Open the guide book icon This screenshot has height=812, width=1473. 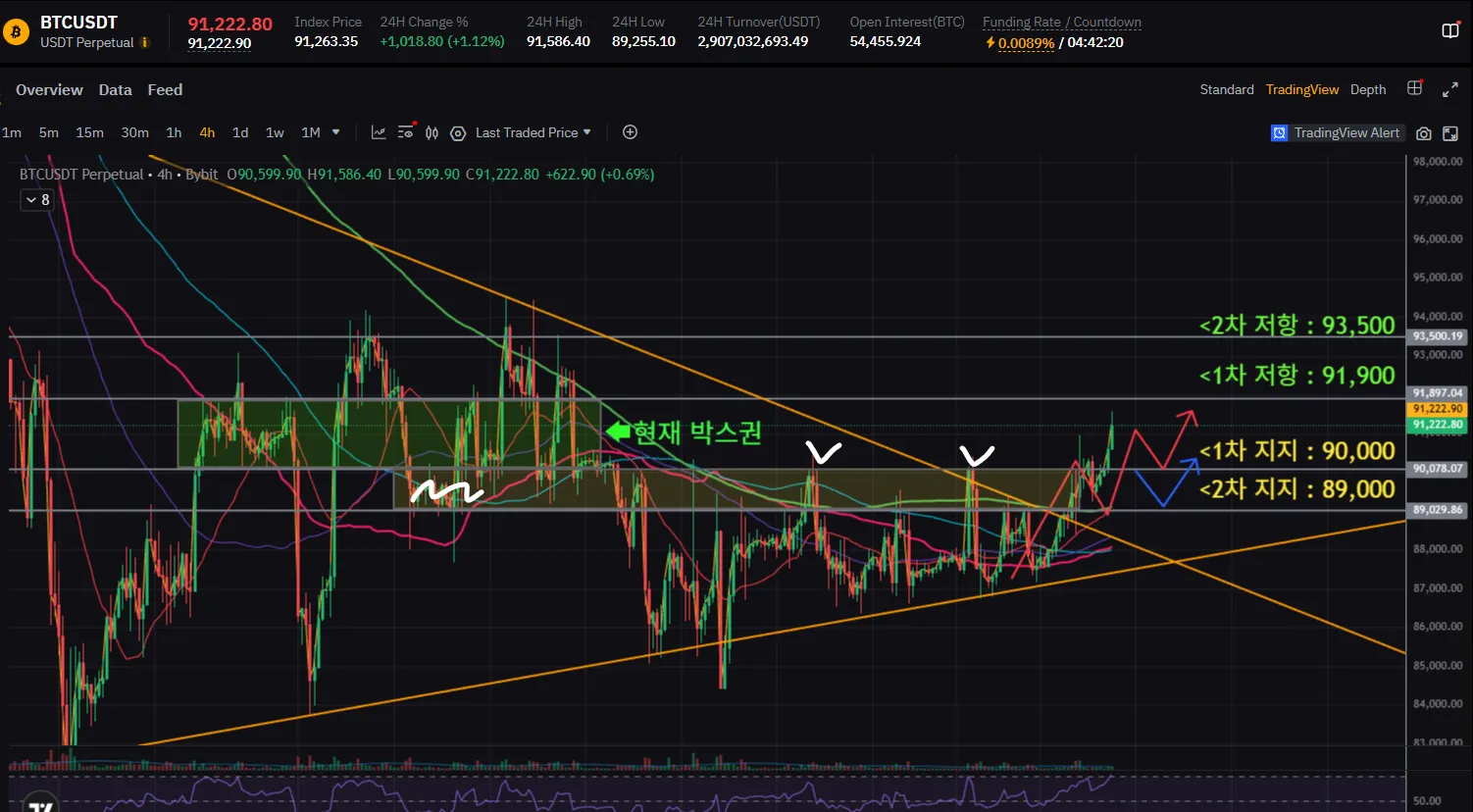1450,30
